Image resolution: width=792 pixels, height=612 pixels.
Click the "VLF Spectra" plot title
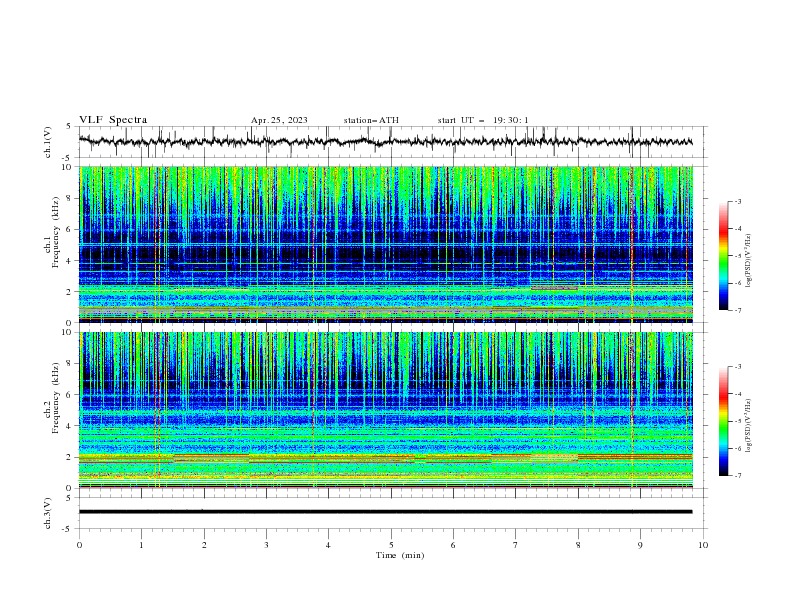(113, 120)
